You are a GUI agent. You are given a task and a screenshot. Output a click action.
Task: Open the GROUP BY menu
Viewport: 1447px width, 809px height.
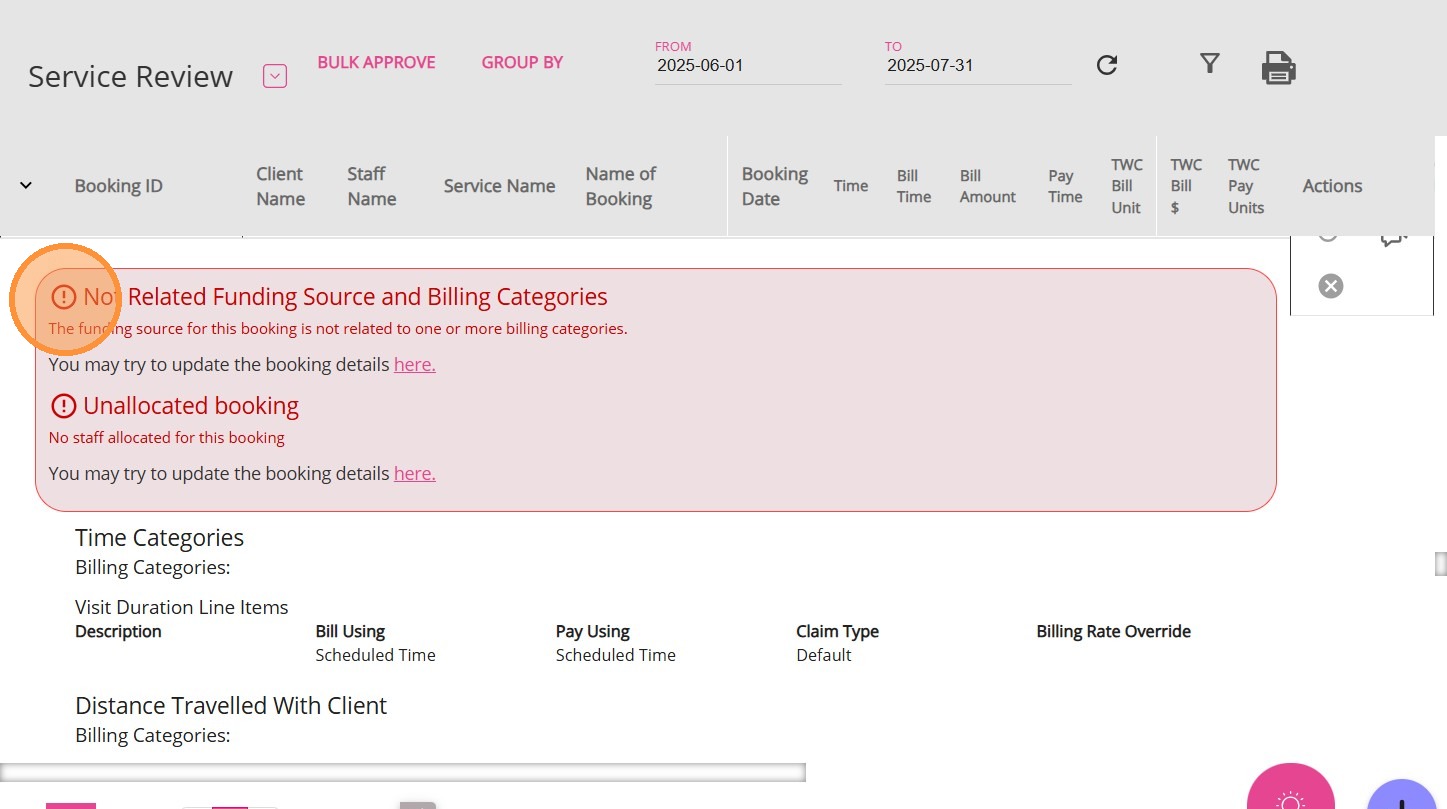click(x=522, y=62)
